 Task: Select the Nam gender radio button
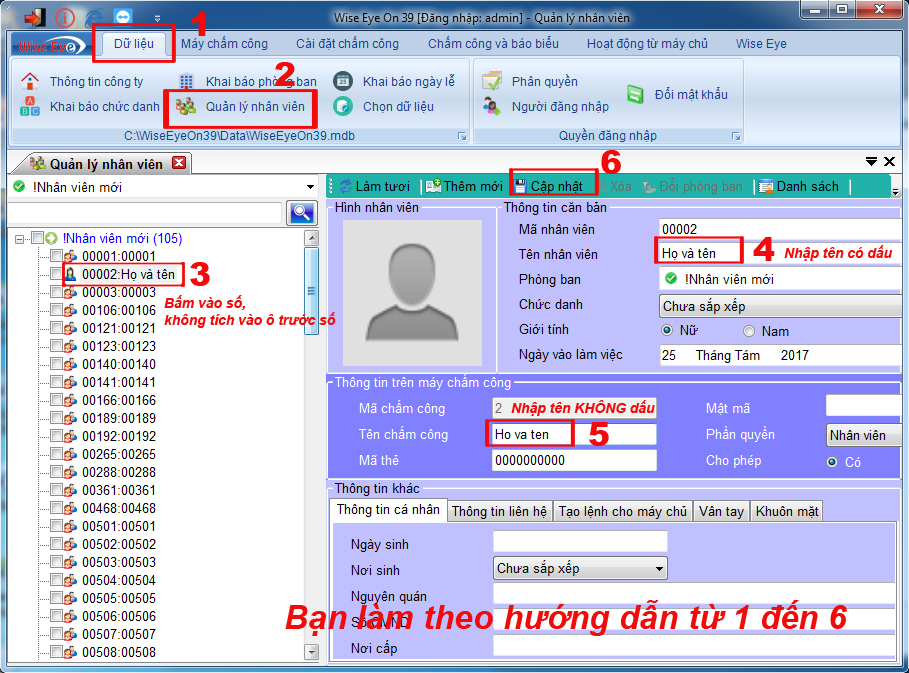click(749, 331)
